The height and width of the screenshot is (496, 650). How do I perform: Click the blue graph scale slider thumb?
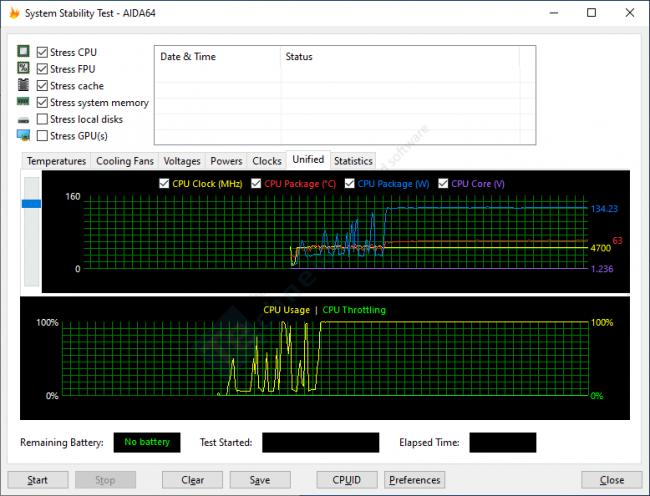click(x=32, y=203)
